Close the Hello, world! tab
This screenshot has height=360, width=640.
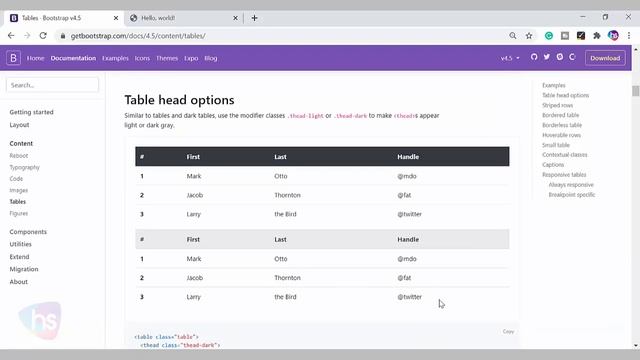[x=236, y=18]
